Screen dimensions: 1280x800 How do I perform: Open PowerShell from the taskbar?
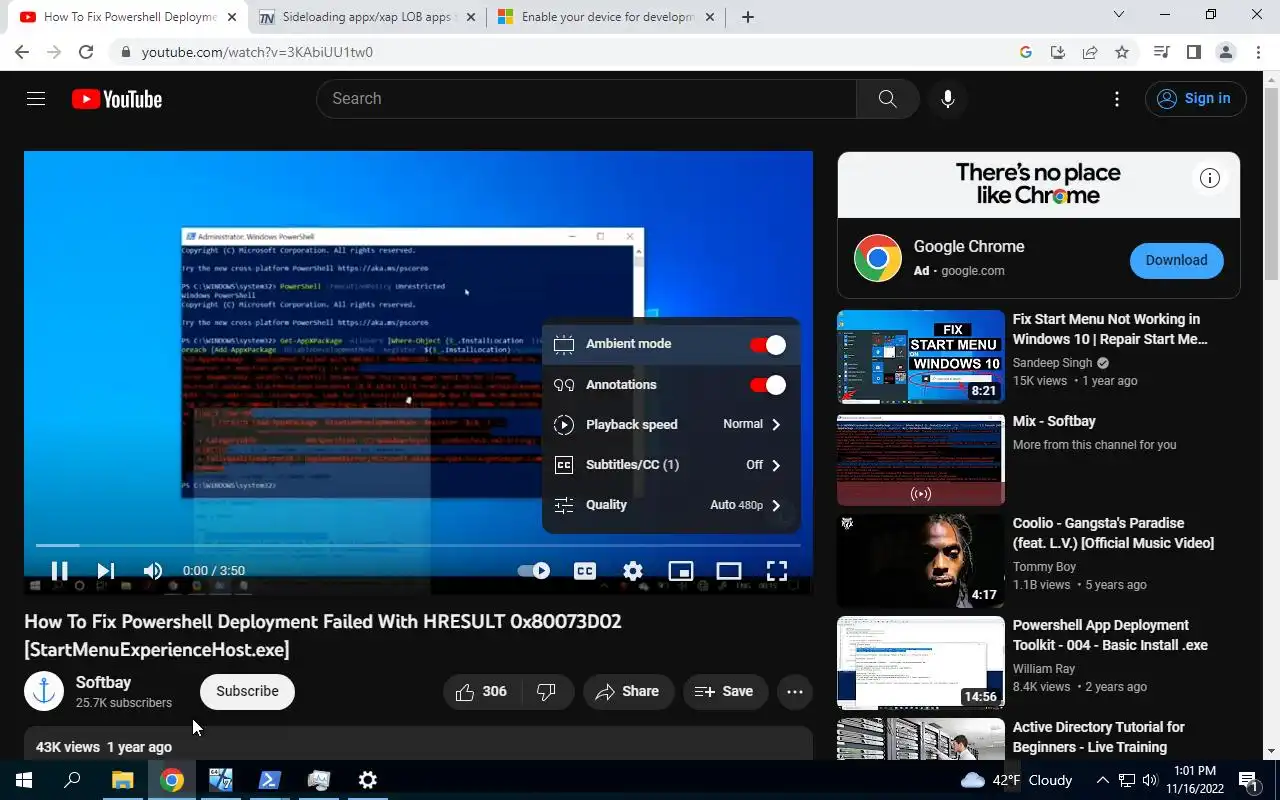[269, 780]
